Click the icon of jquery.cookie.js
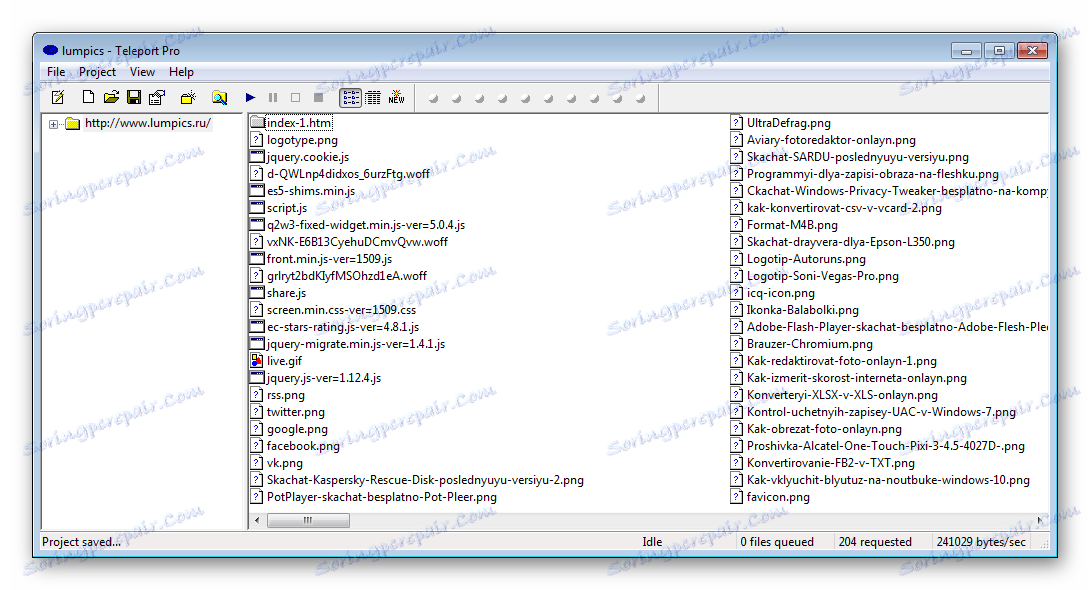The image size is (1090, 590). (x=257, y=157)
